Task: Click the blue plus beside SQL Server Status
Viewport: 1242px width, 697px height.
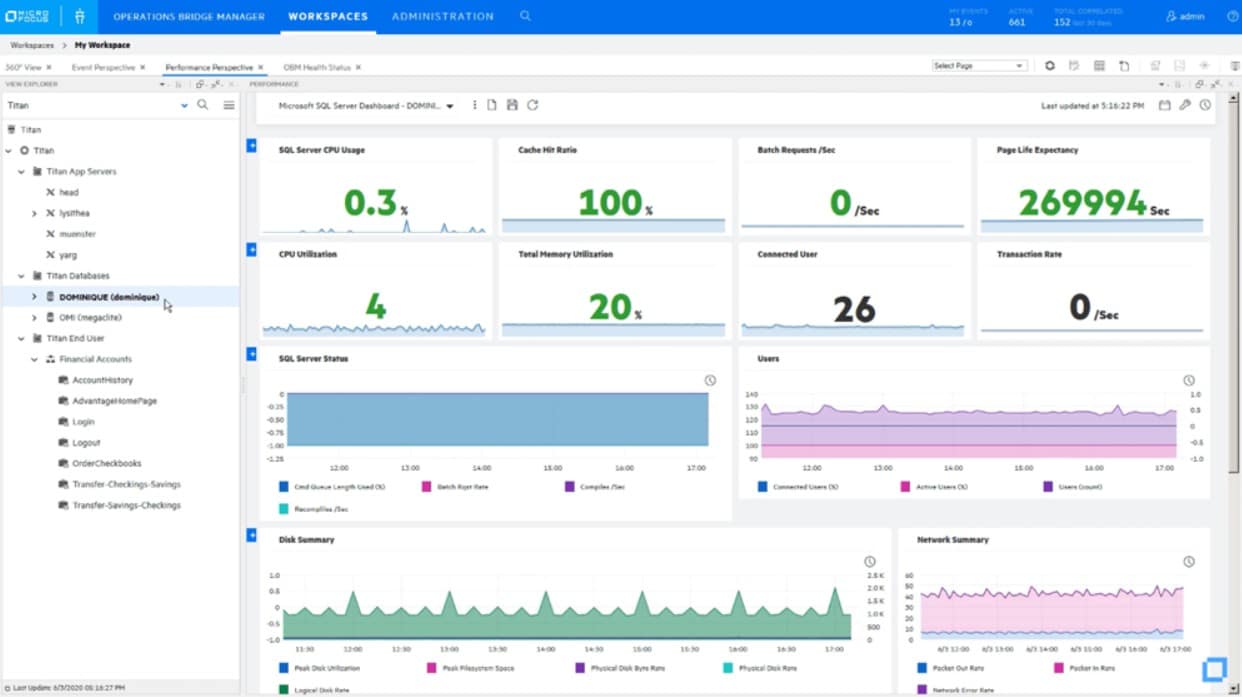Action: pos(252,353)
